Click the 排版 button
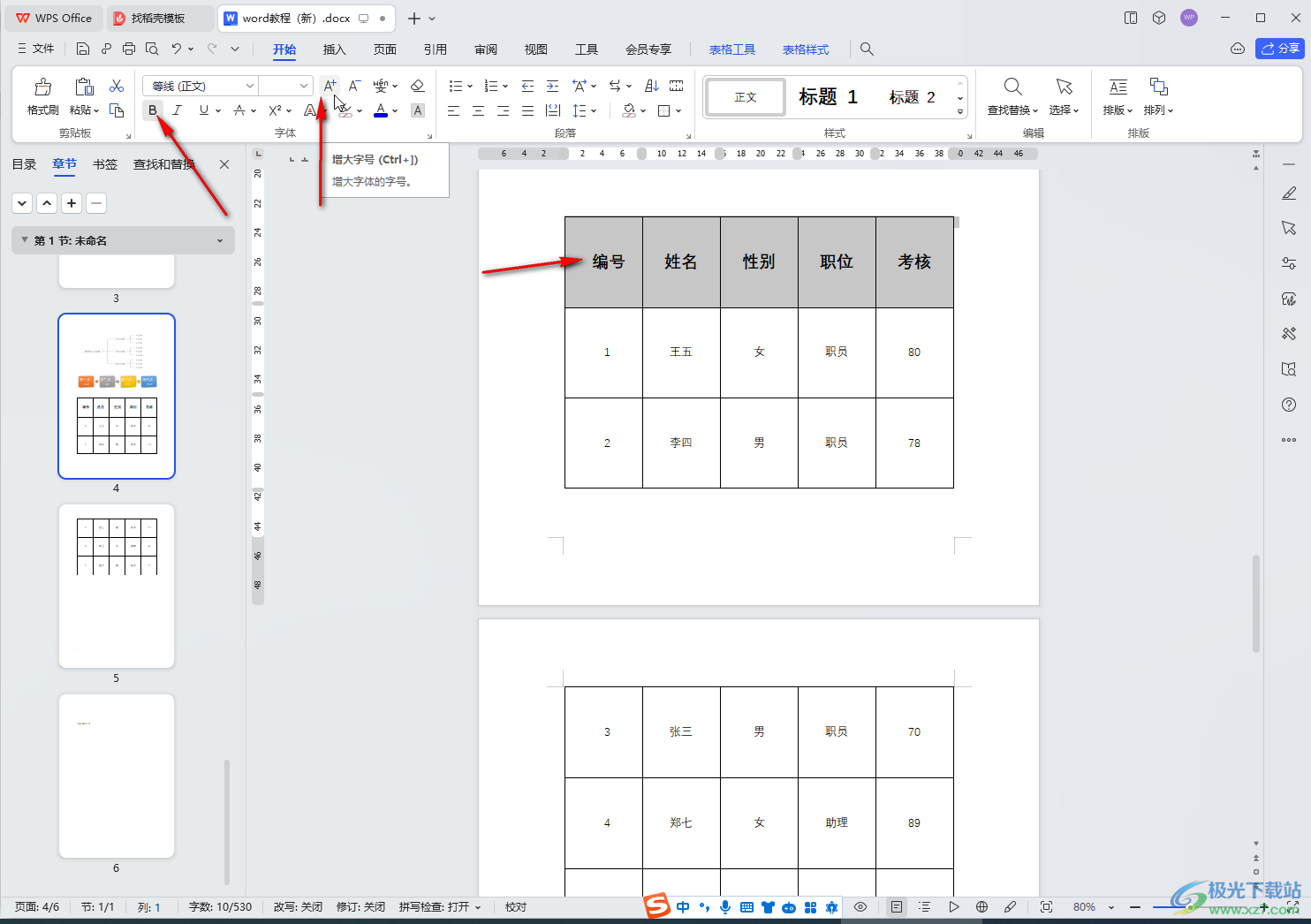This screenshot has height=924, width=1311. click(1118, 97)
